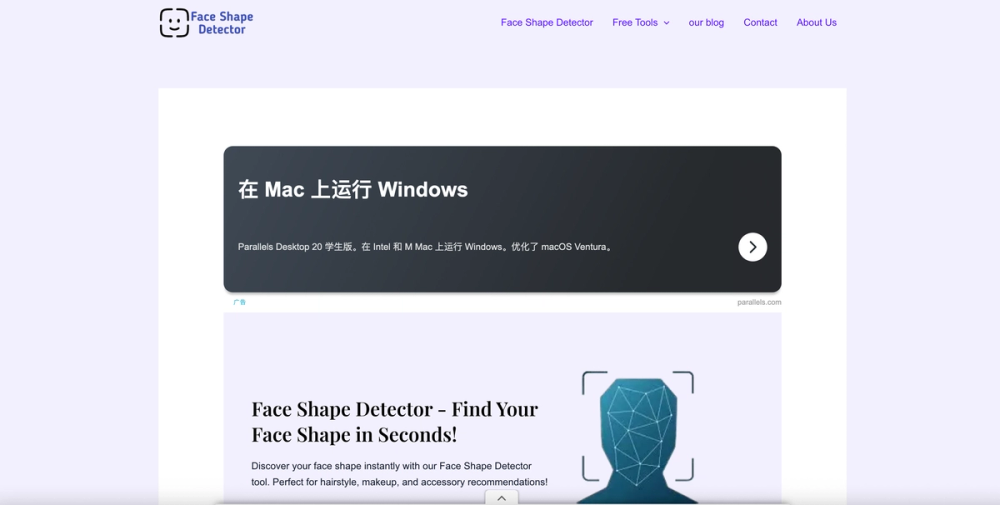The image size is (1000, 505).
Task: Click the small ad label under the banner
Action: [239, 302]
